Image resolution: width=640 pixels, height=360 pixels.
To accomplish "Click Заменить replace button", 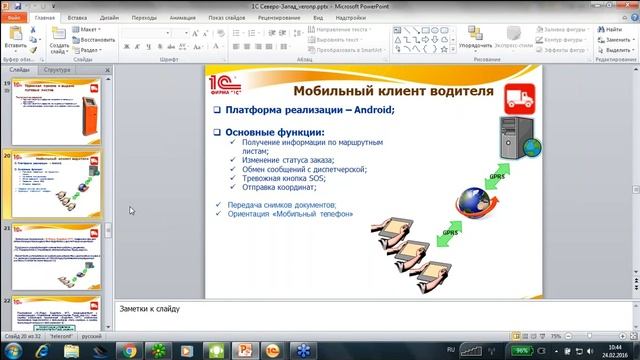I will [x=616, y=40].
